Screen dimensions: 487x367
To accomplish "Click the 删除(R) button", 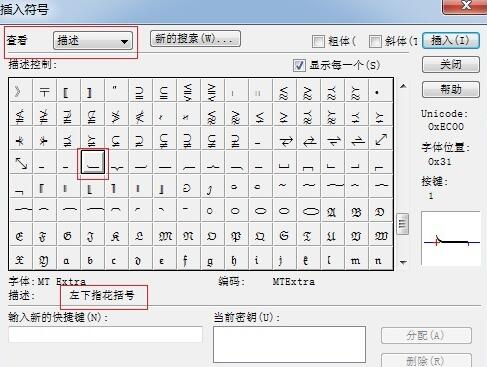I will click(x=426, y=360).
